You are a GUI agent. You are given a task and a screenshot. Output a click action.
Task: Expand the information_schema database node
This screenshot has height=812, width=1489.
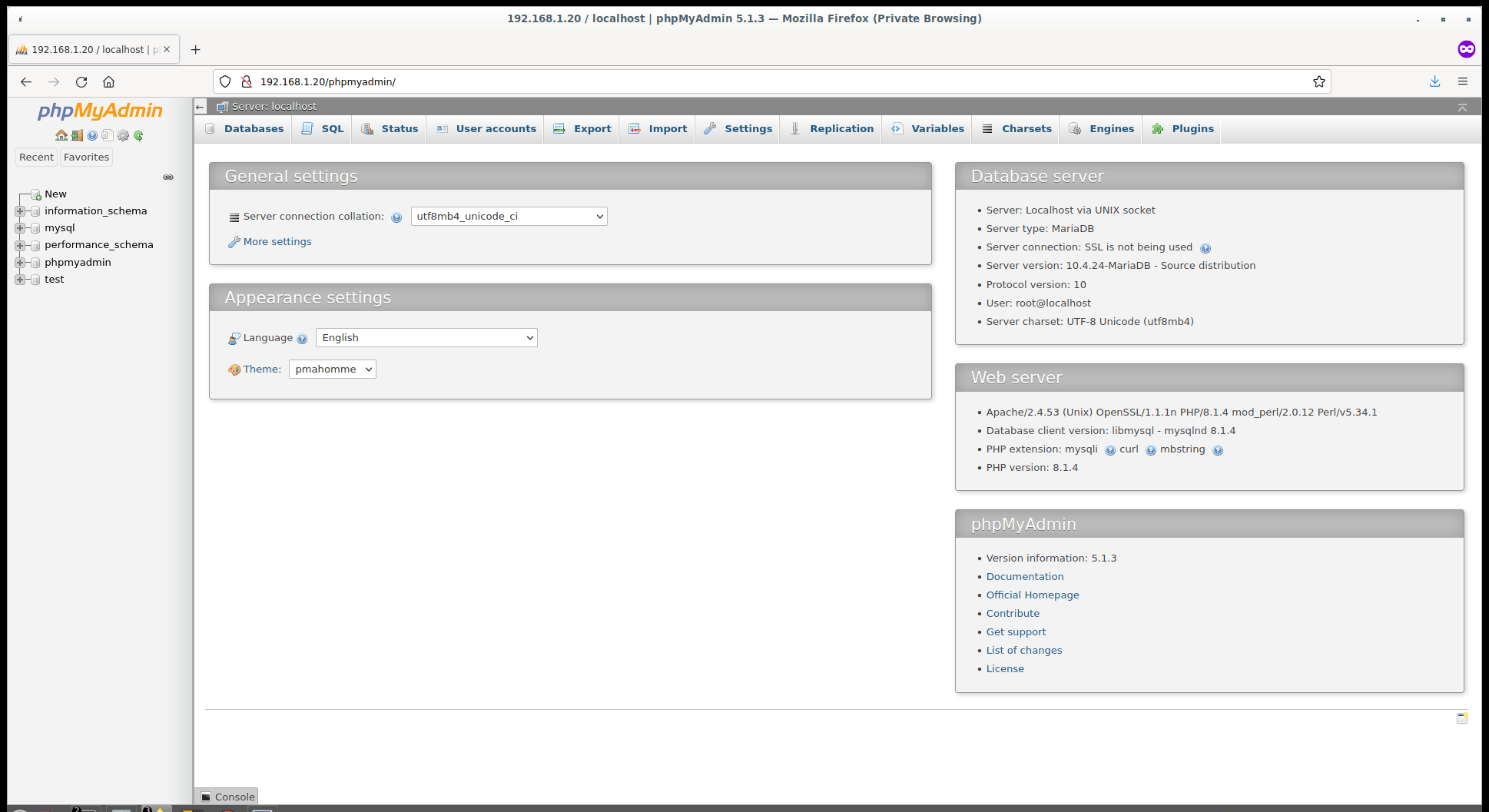[20, 211]
